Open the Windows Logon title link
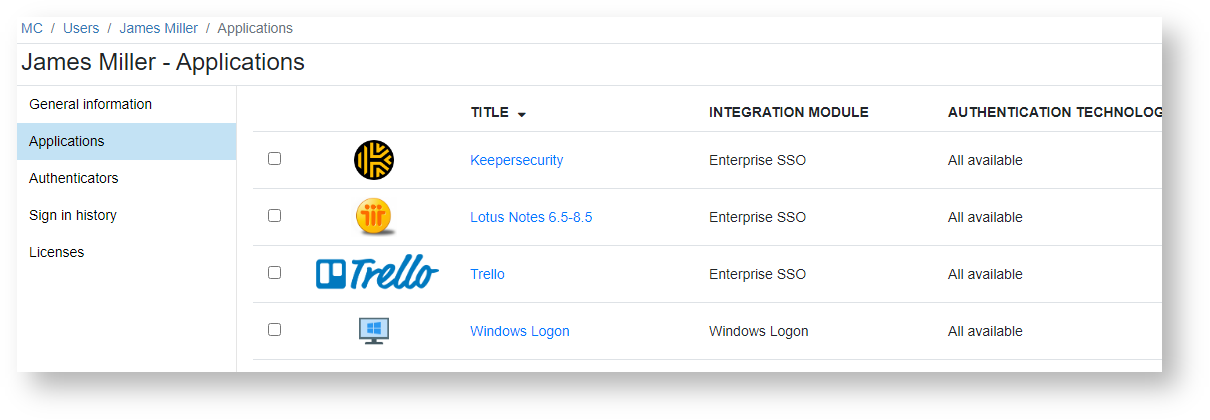1210x420 pixels. pos(519,331)
